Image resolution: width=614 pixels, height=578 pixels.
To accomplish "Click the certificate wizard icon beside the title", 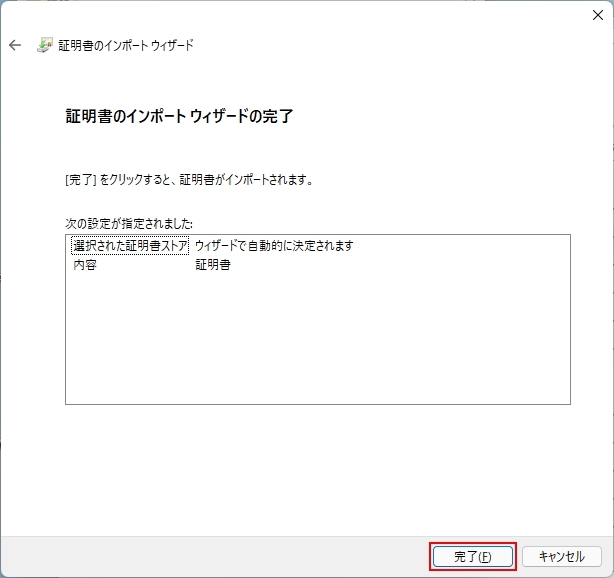I will [45, 46].
